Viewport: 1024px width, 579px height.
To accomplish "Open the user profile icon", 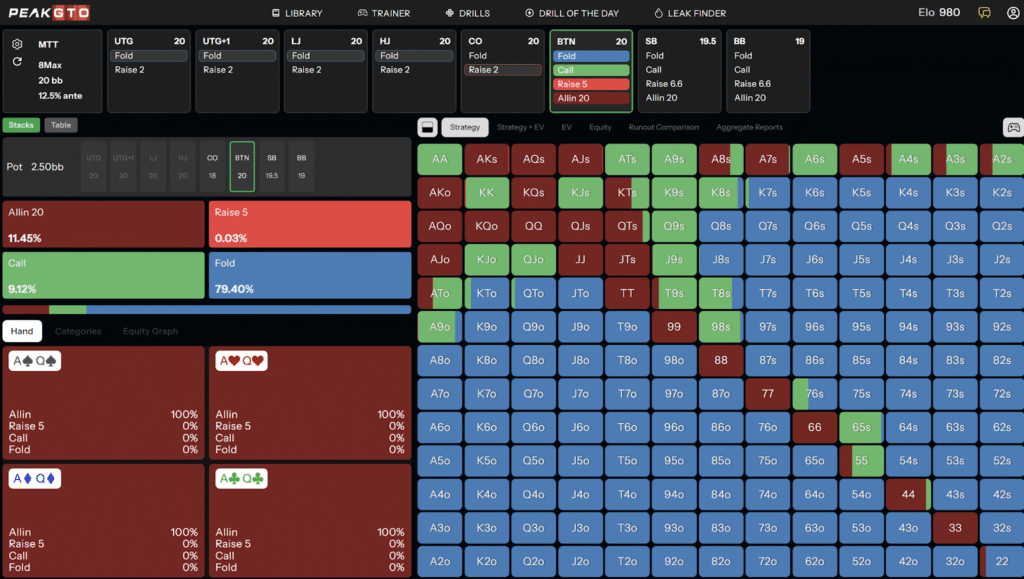I will [1013, 13].
